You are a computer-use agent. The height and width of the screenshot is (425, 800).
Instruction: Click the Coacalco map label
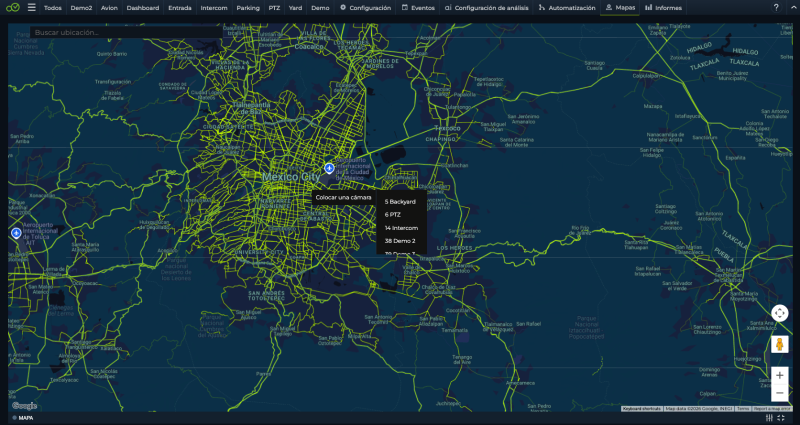pyautogui.click(x=309, y=46)
